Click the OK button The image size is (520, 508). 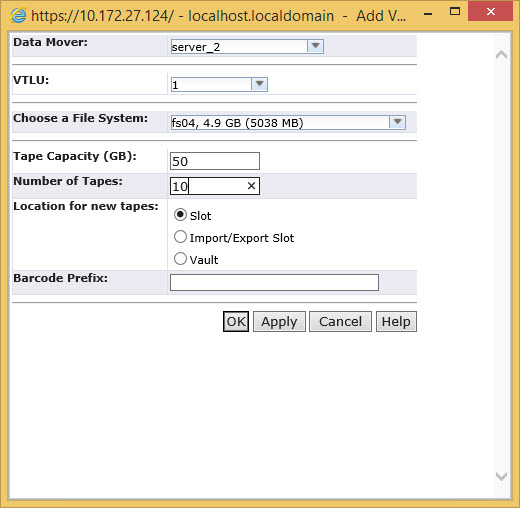tap(236, 321)
